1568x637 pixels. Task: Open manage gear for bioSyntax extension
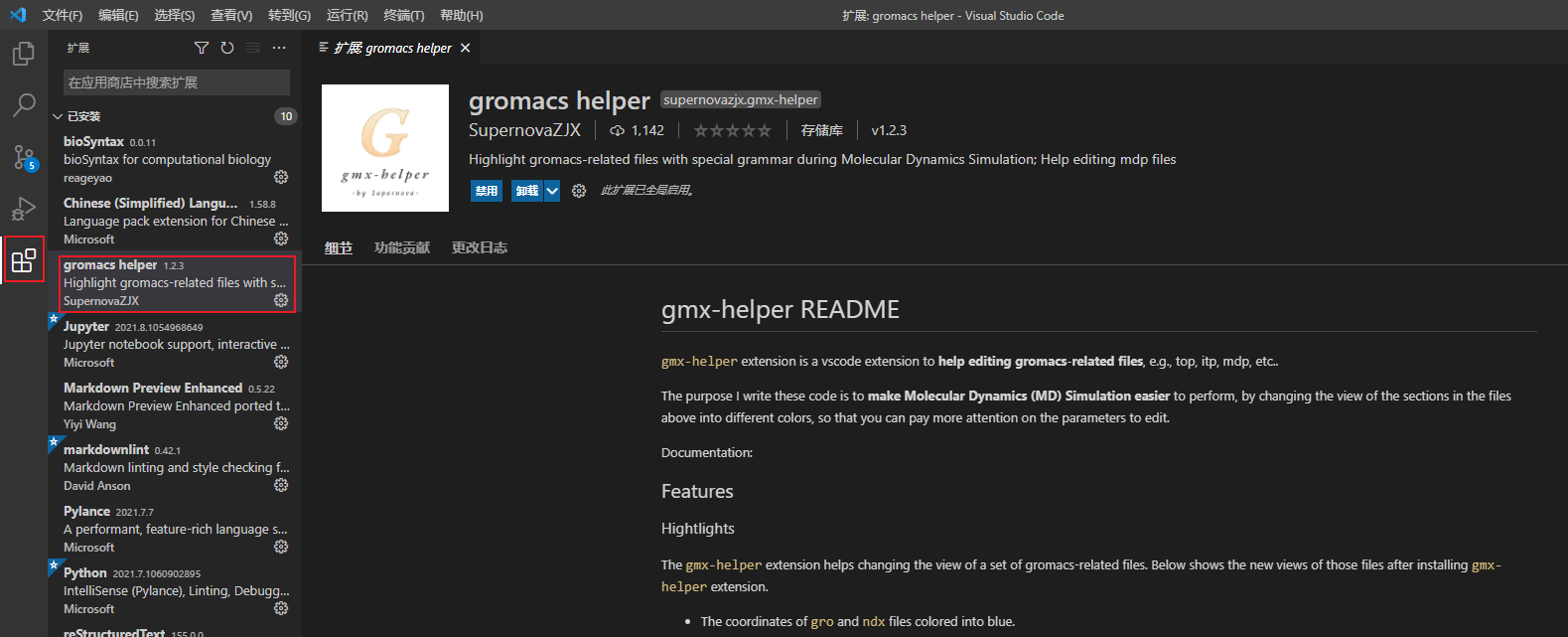(x=281, y=177)
